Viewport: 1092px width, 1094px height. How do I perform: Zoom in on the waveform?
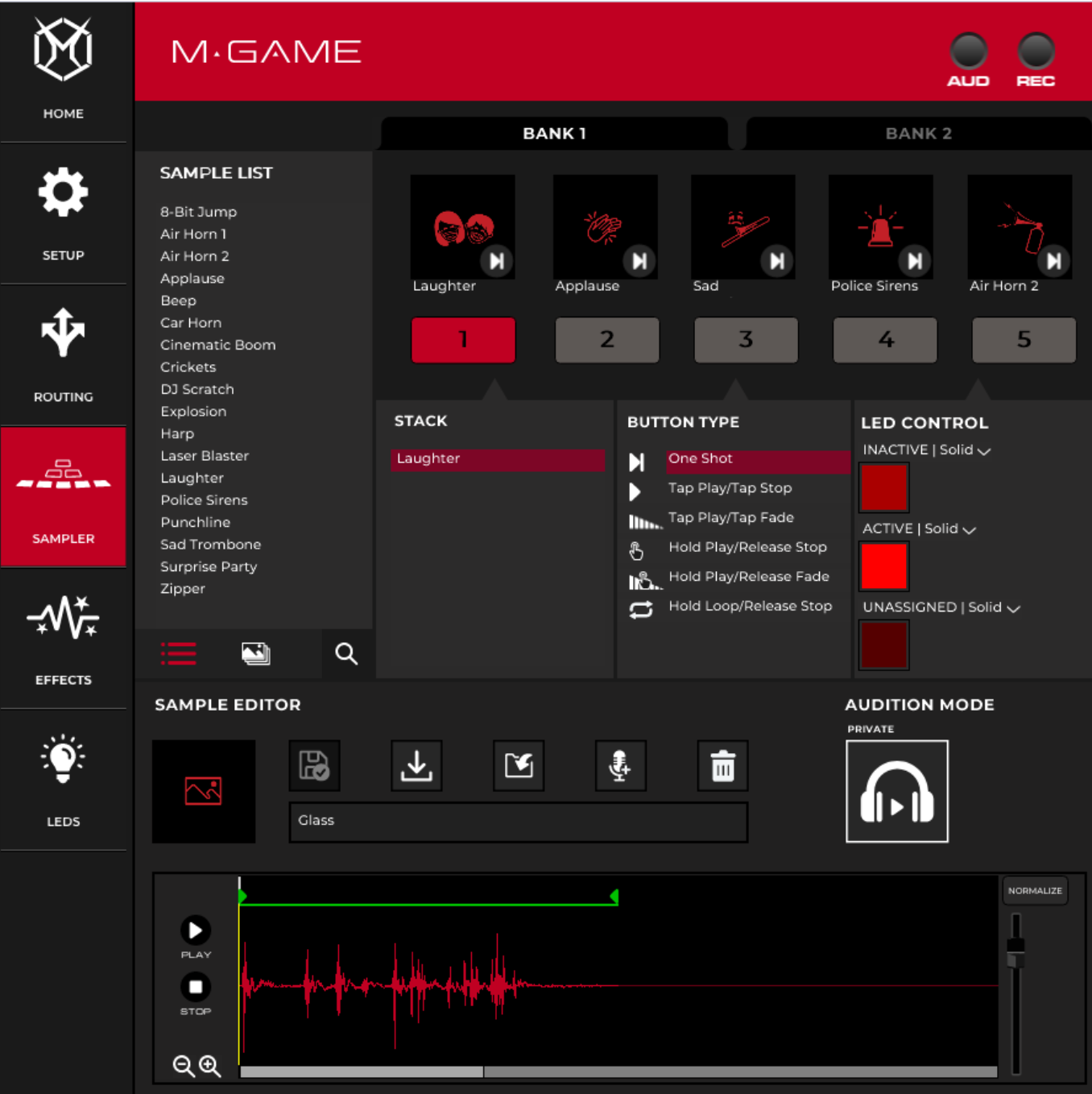coord(210,1066)
